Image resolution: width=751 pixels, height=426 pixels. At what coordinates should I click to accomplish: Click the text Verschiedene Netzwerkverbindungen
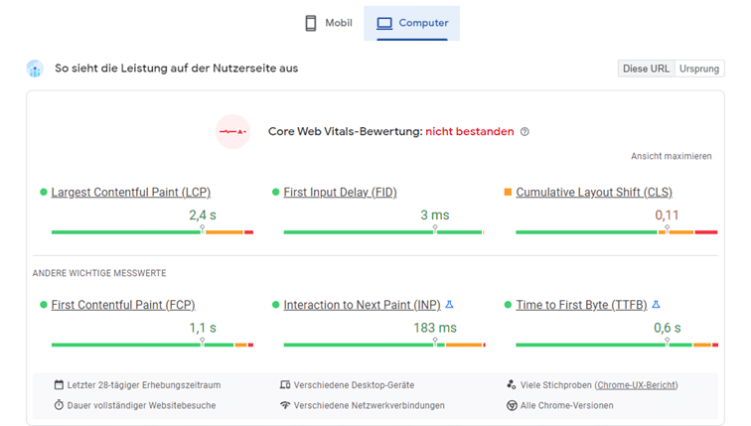(x=369, y=405)
